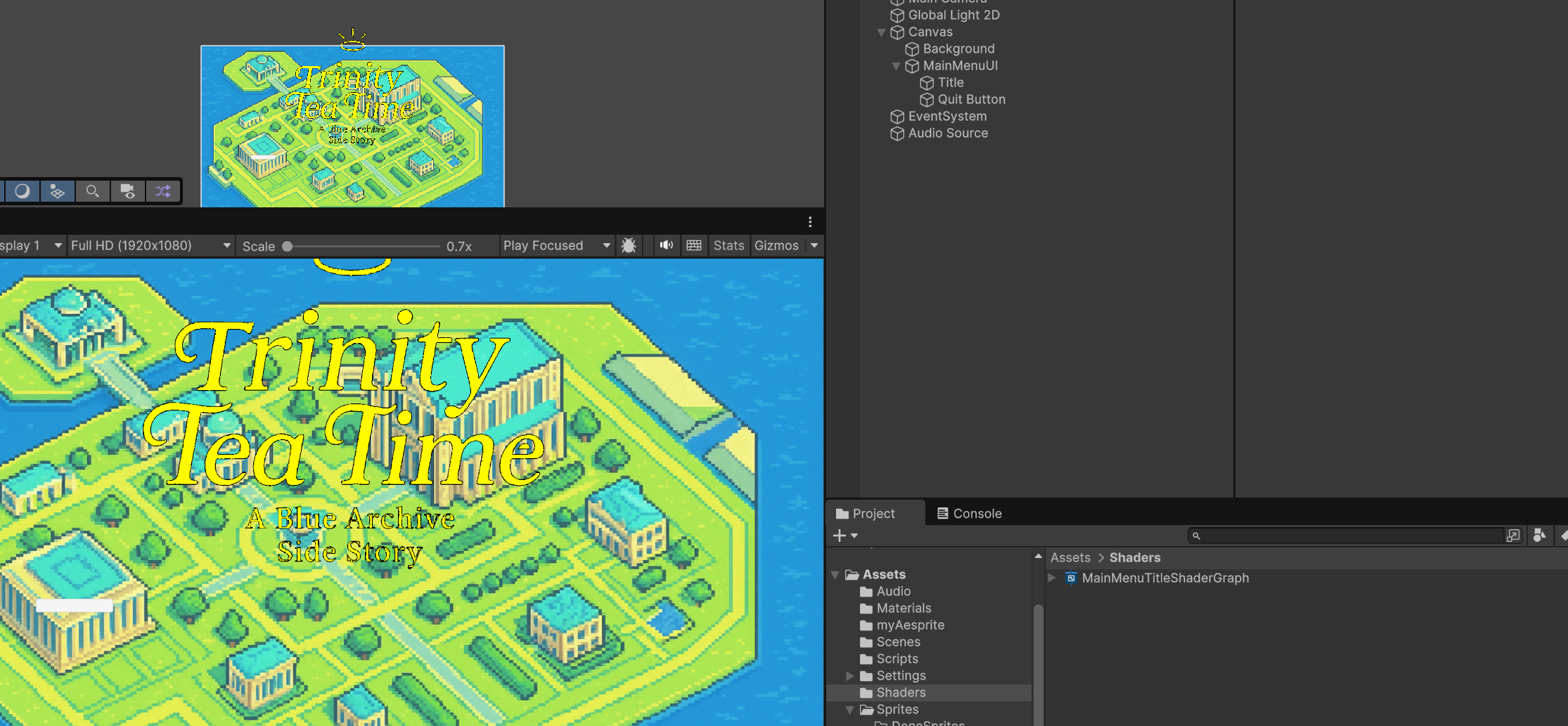Click the purple shuffle arrows icon
The height and width of the screenshot is (726, 1568).
[x=162, y=191]
